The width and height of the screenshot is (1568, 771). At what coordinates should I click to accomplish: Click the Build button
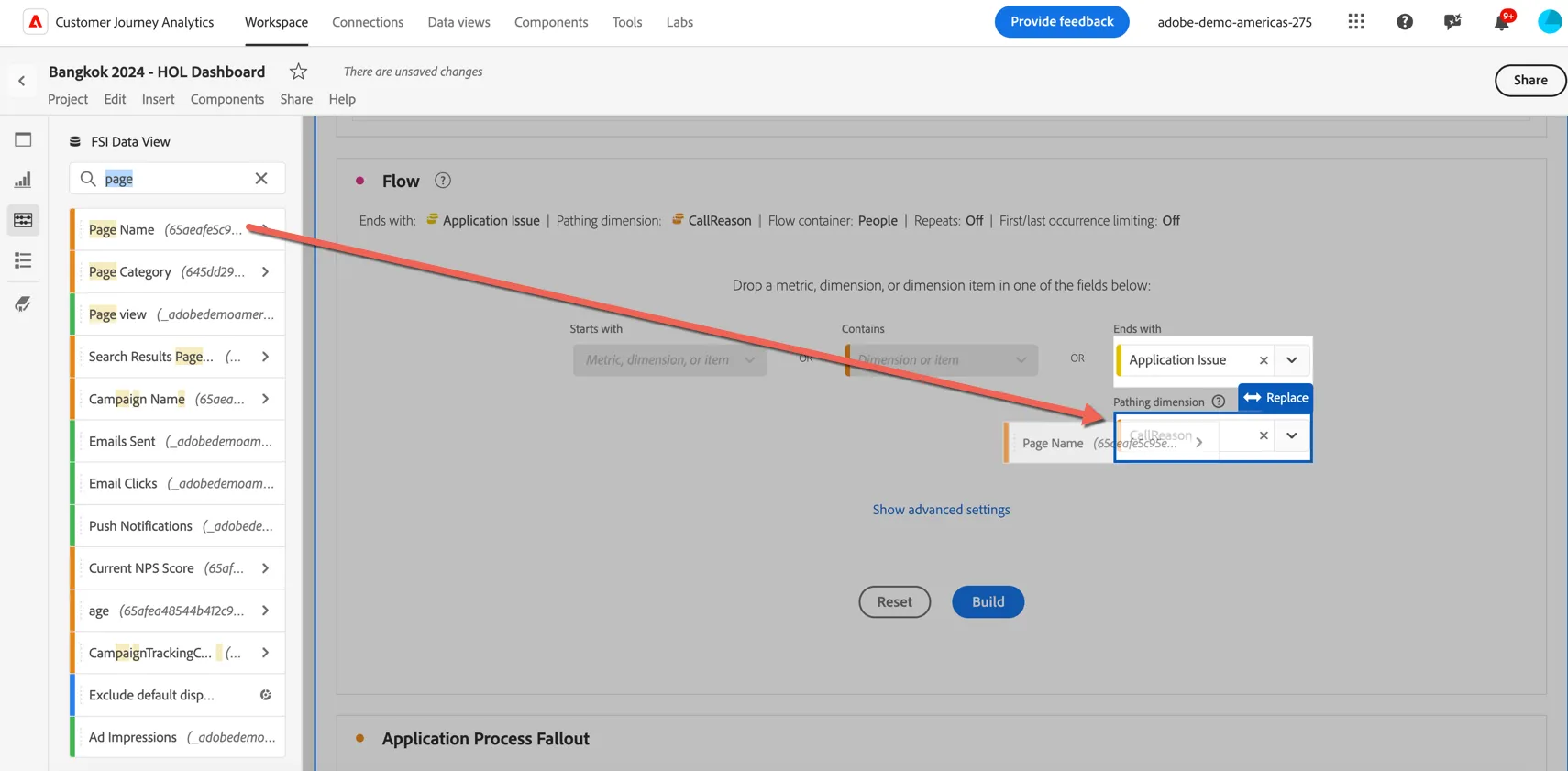[988, 601]
